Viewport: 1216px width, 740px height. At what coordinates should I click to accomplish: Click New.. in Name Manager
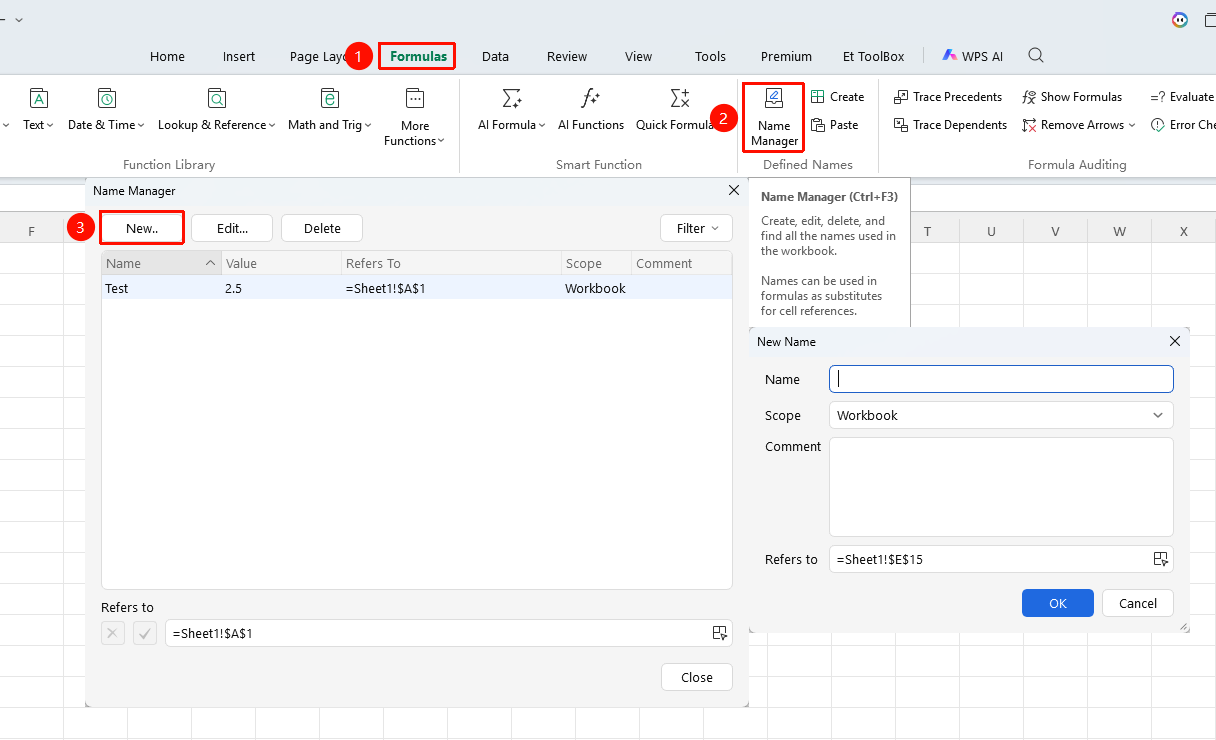[x=142, y=228]
